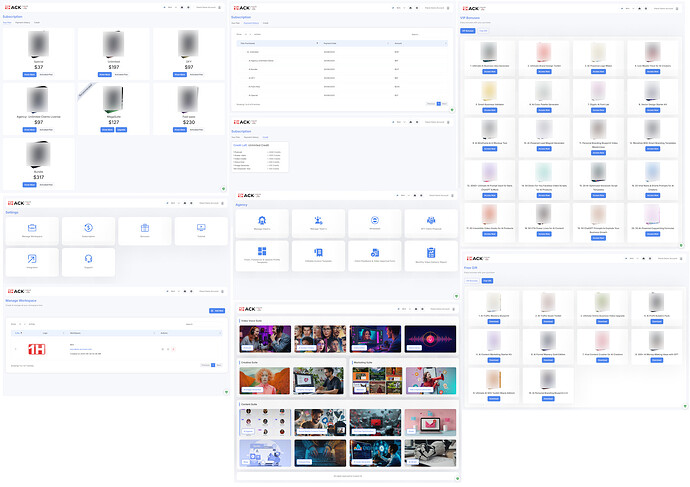Open entries-per-page dropdown in Payment History table
The width and height of the screenshot is (690, 487).
pos(247,34)
